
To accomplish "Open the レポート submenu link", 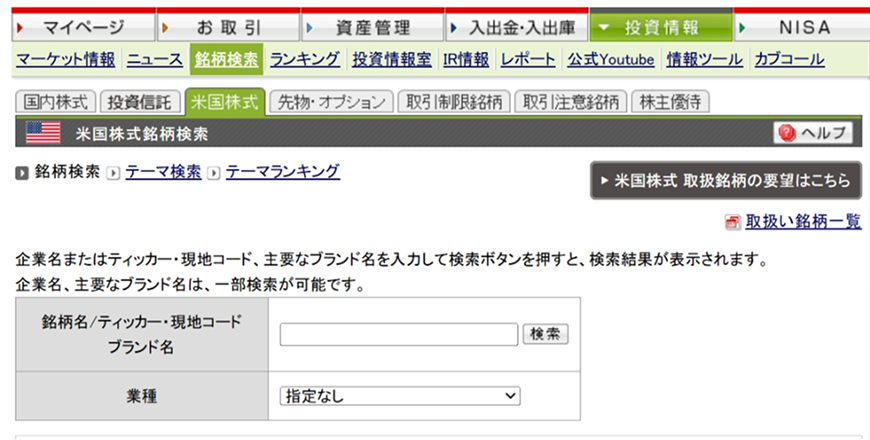I will tap(528, 59).
